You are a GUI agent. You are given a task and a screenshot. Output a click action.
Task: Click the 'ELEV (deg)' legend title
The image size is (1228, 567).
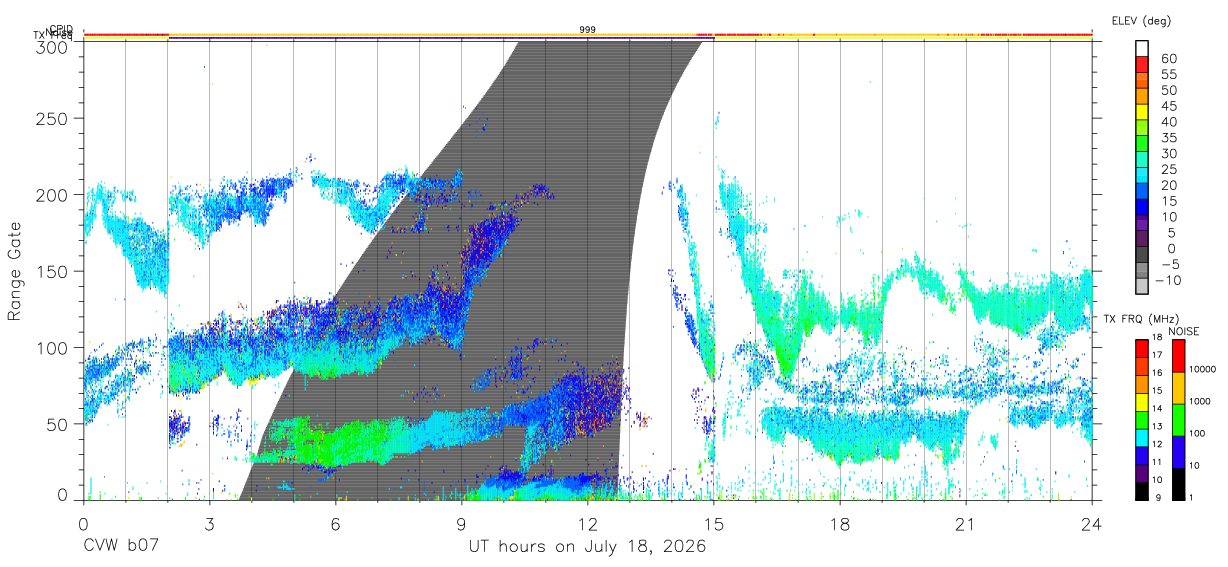pos(1142,20)
